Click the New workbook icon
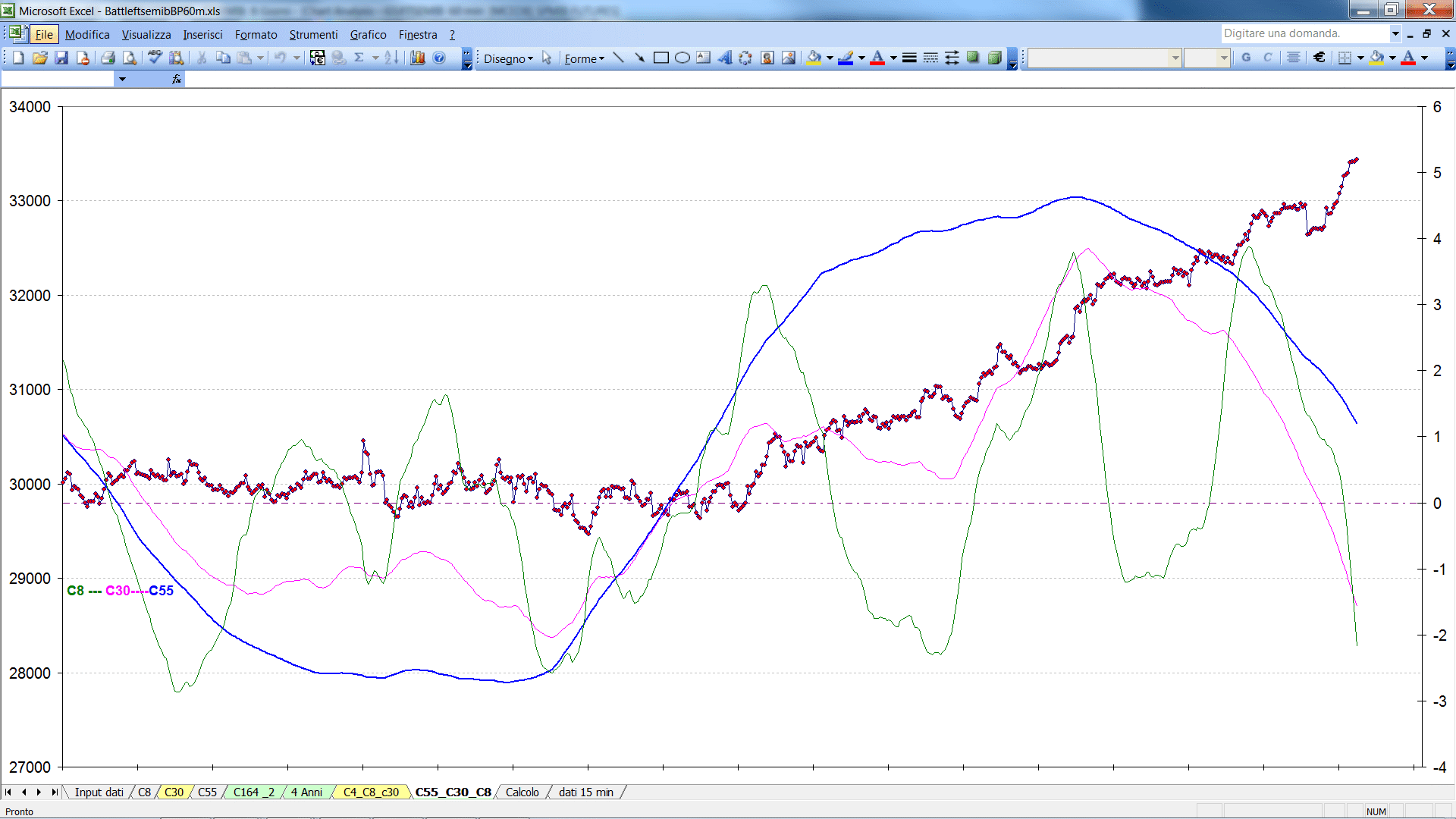1456x819 pixels. coord(18,58)
